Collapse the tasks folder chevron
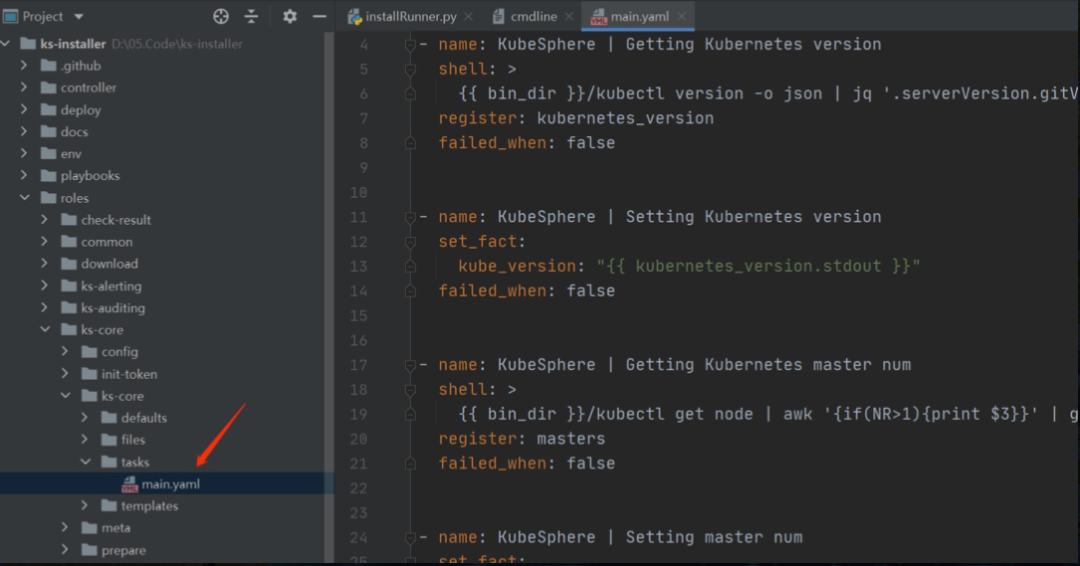This screenshot has width=1080, height=566. tap(85, 462)
